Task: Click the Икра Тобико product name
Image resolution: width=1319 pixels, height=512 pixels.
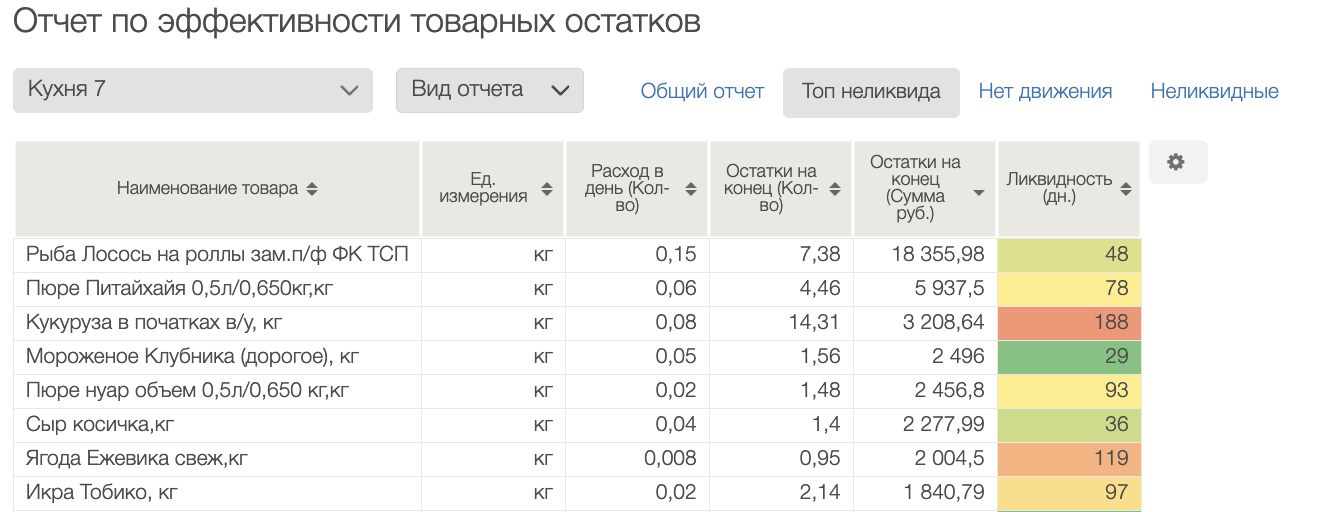Action: pyautogui.click(x=102, y=492)
